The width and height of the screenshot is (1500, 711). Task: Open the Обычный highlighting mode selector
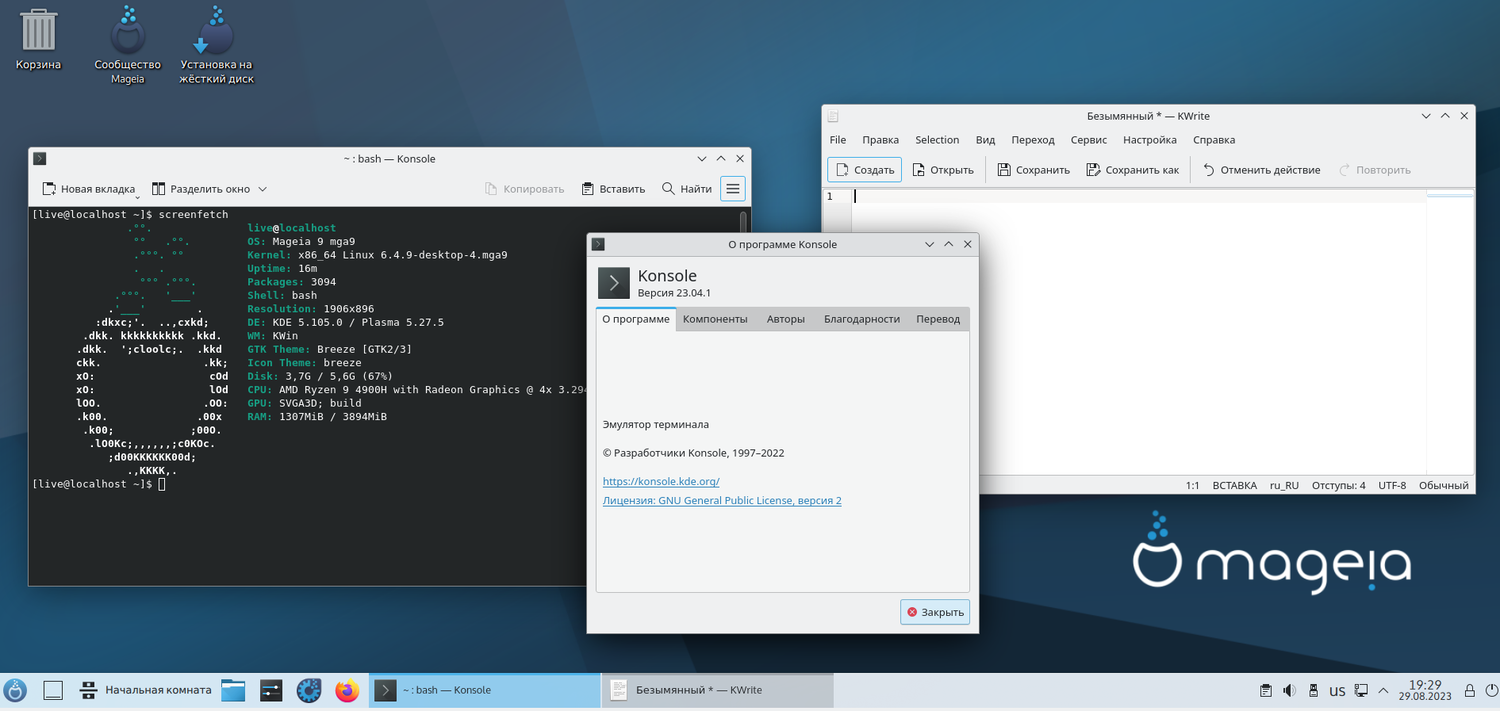1443,486
